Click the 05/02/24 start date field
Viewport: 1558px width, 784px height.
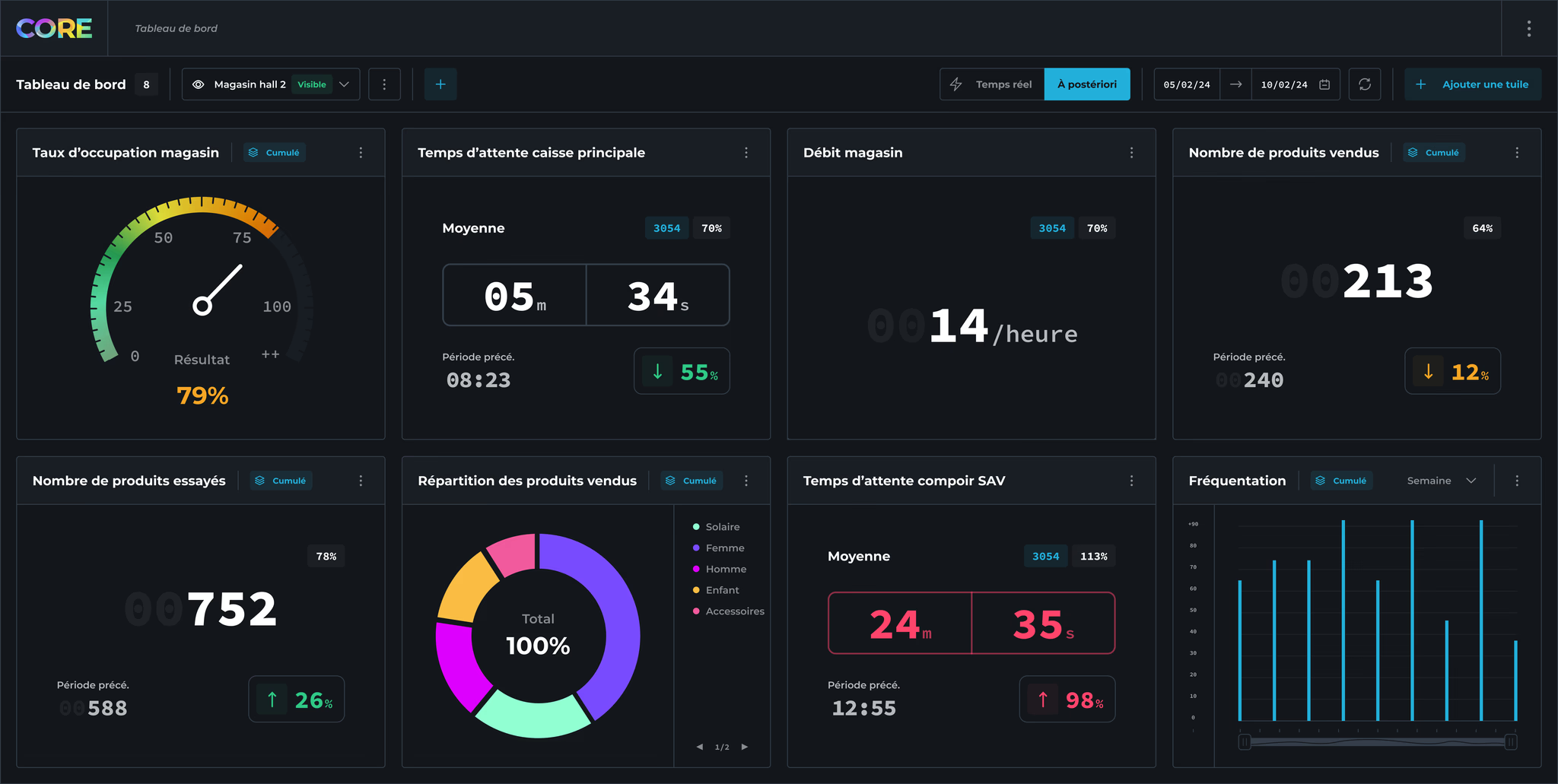[1186, 84]
